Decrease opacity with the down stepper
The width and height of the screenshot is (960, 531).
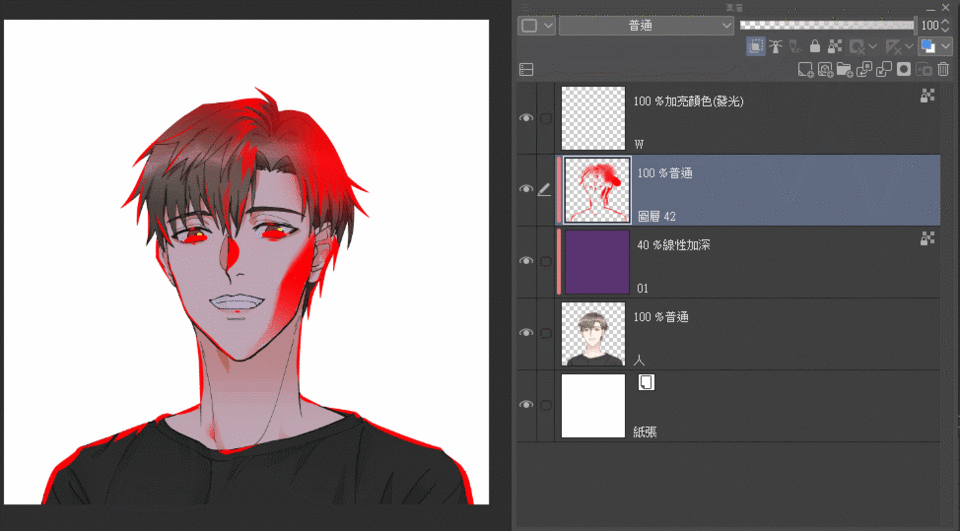tap(945, 30)
